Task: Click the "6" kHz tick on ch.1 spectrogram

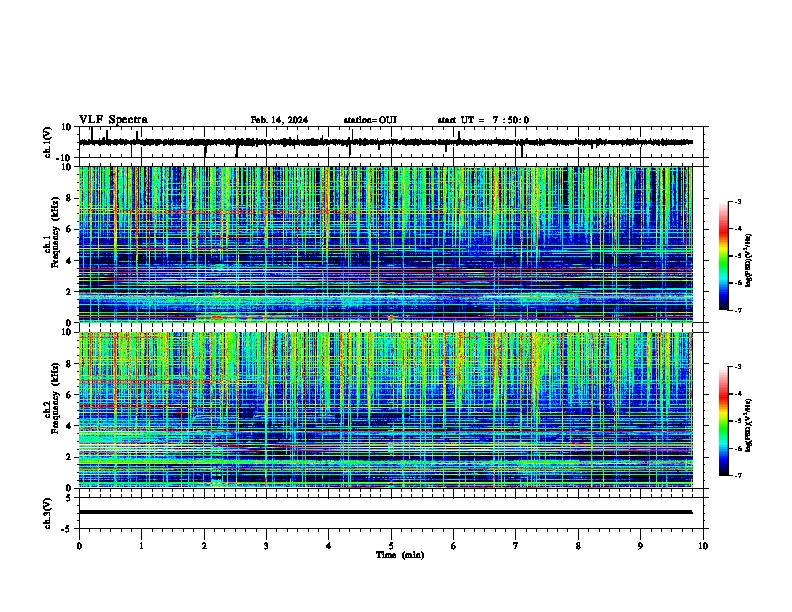Action: tap(69, 230)
